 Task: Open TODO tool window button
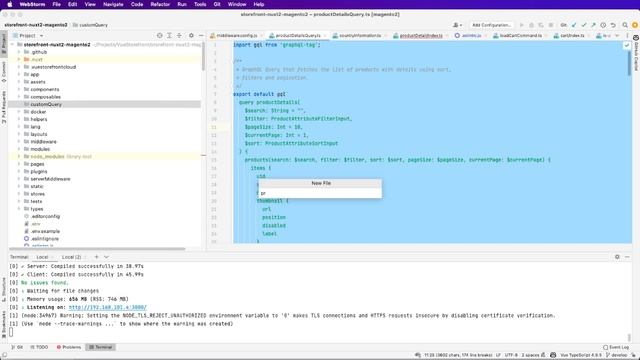pyautogui.click(x=39, y=347)
